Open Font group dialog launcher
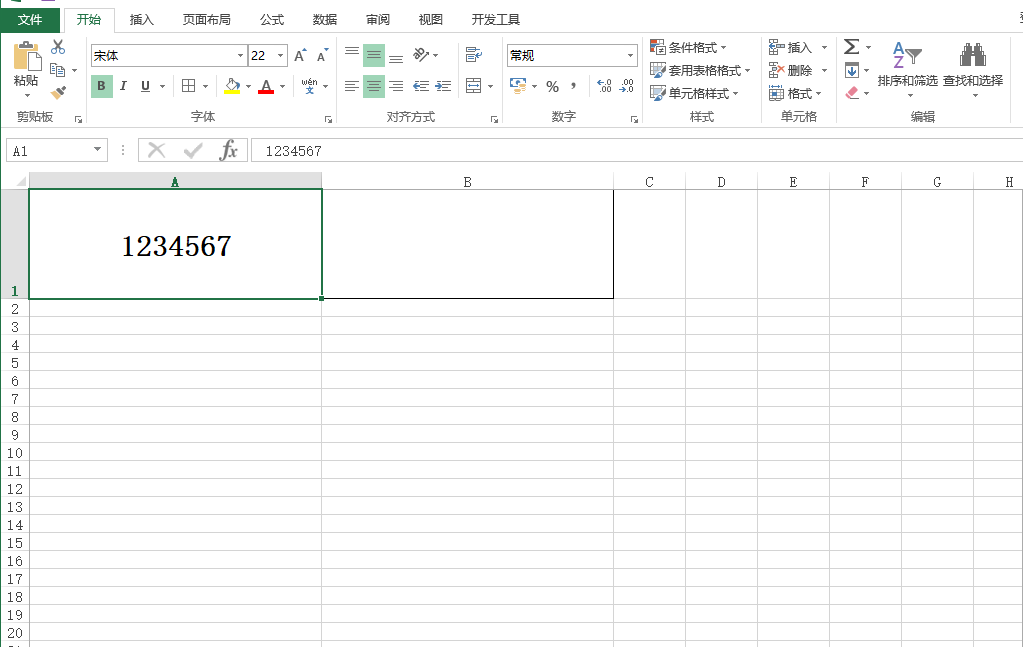Image resolution: width=1023 pixels, height=647 pixels. click(328, 119)
